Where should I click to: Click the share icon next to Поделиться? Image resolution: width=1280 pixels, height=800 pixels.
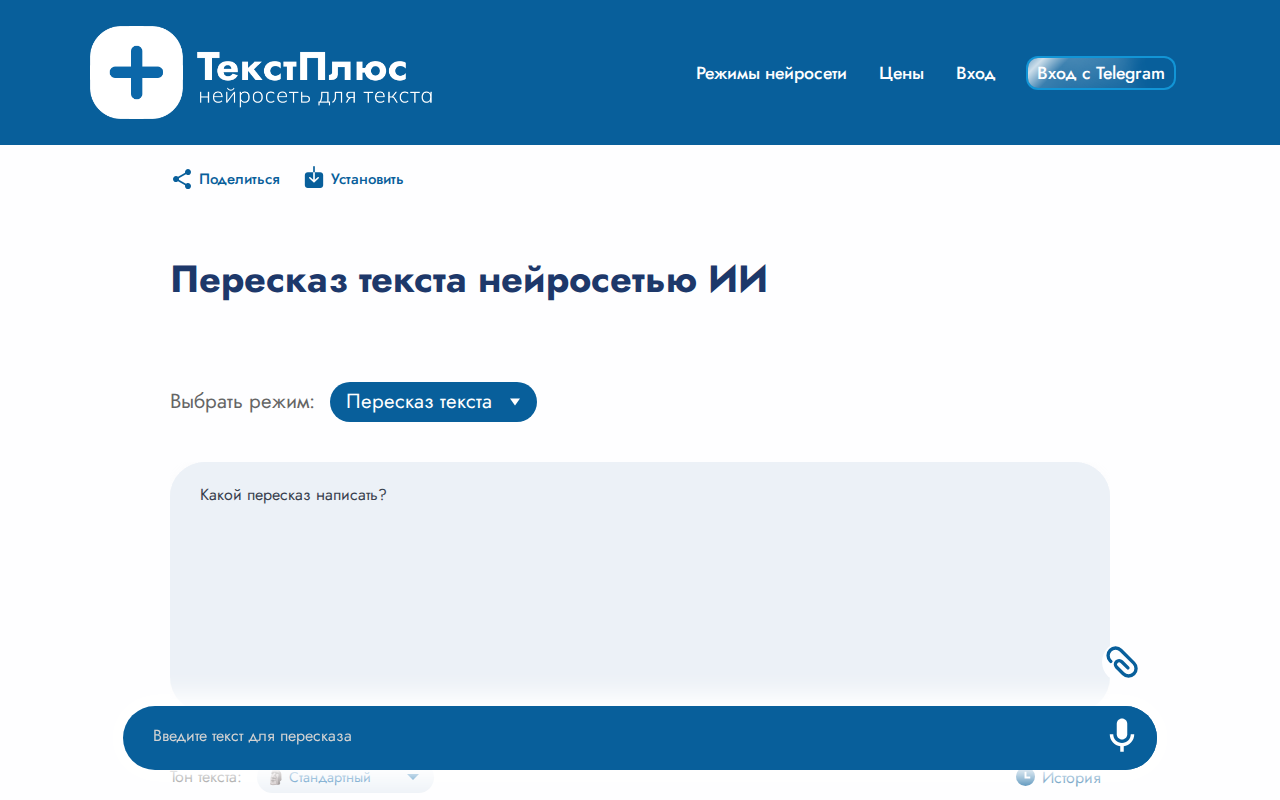[x=182, y=179]
